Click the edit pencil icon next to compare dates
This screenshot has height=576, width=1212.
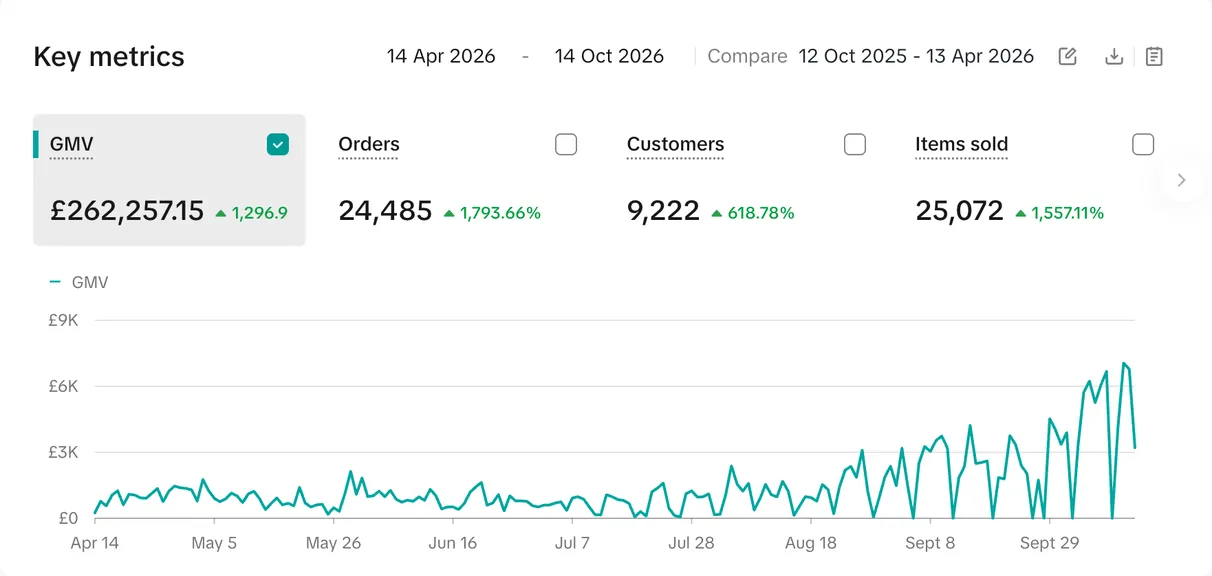coord(1068,56)
